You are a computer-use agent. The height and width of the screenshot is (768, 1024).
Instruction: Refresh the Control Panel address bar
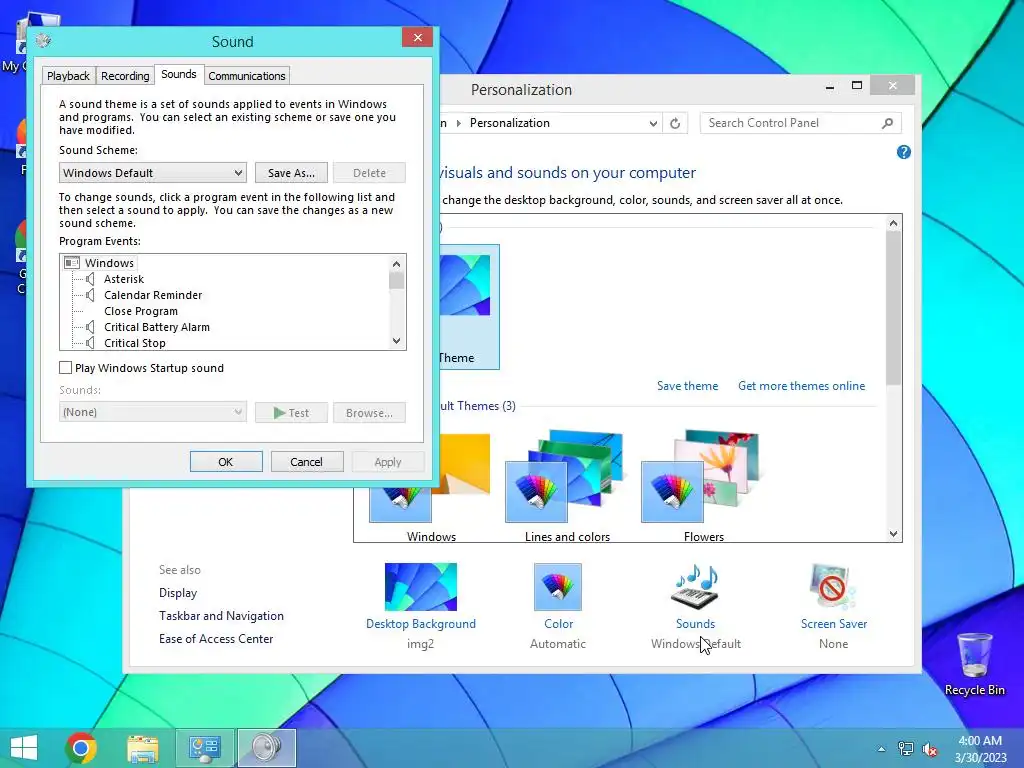[675, 123]
